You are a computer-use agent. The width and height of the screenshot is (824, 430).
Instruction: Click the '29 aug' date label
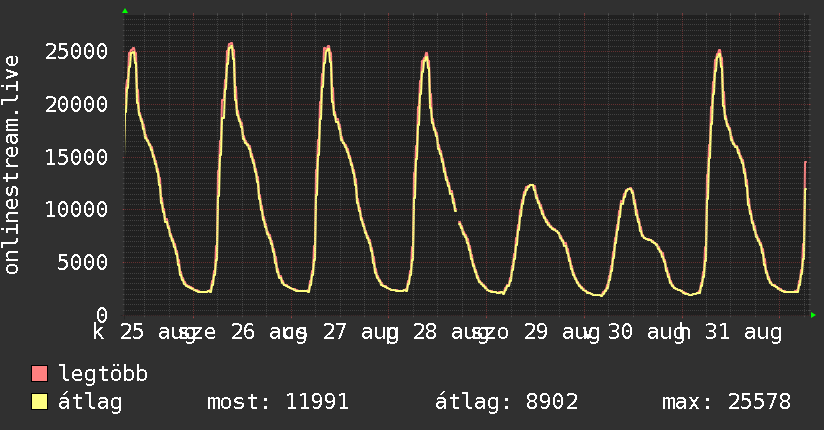561,332
